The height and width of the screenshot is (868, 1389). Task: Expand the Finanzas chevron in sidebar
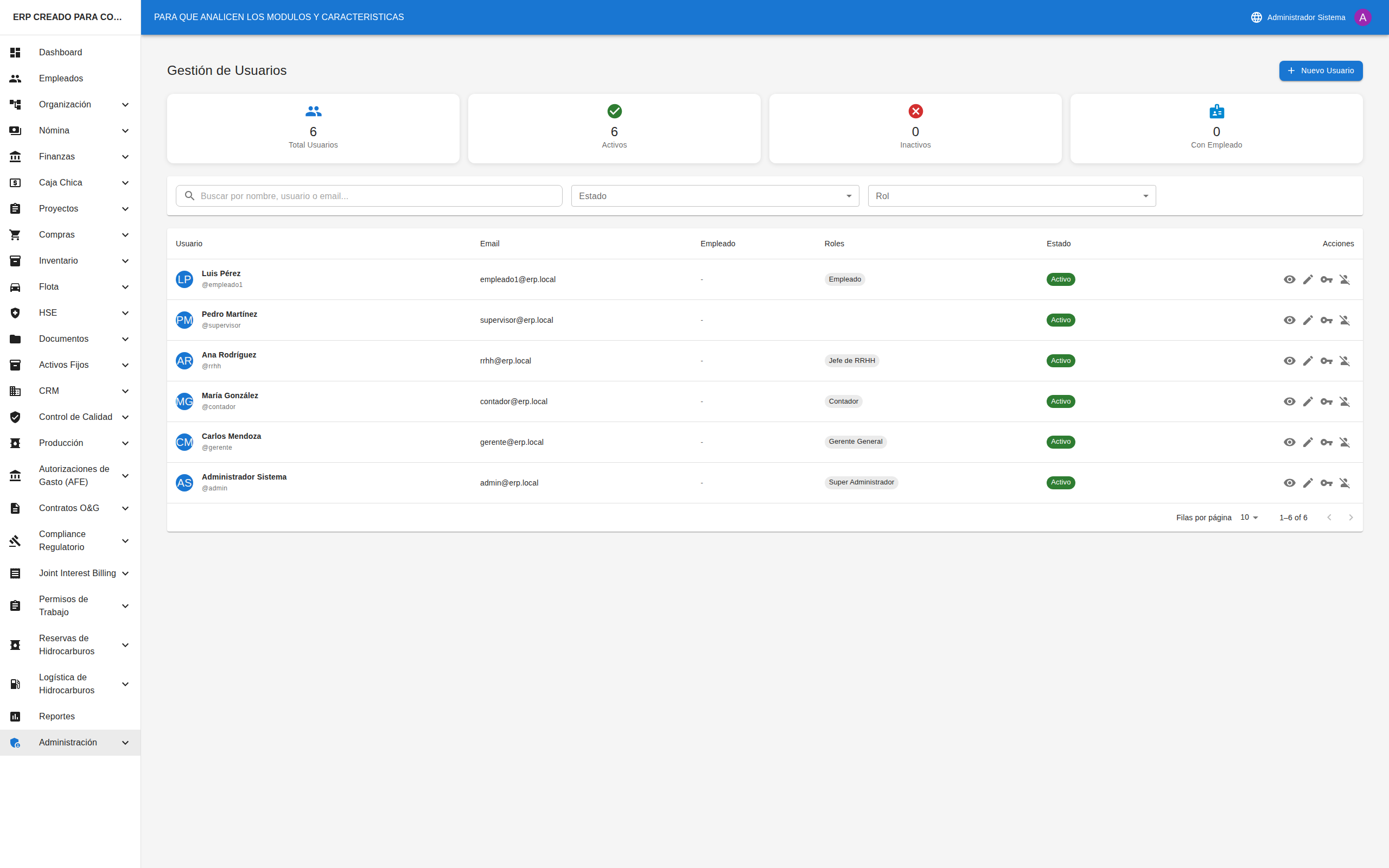(125, 157)
